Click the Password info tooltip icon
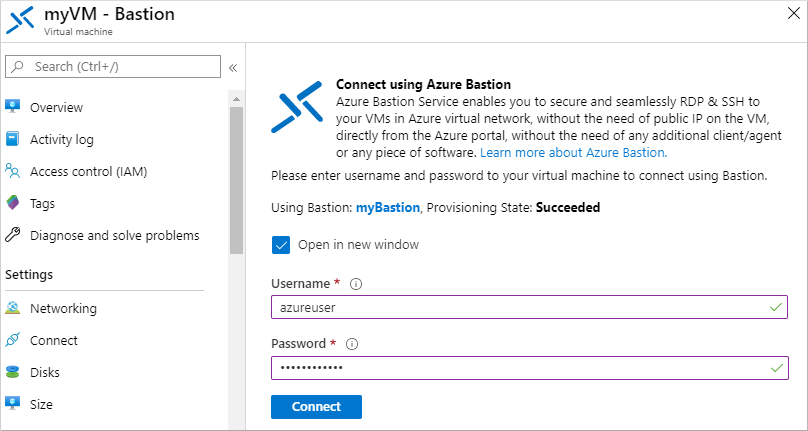 (352, 344)
